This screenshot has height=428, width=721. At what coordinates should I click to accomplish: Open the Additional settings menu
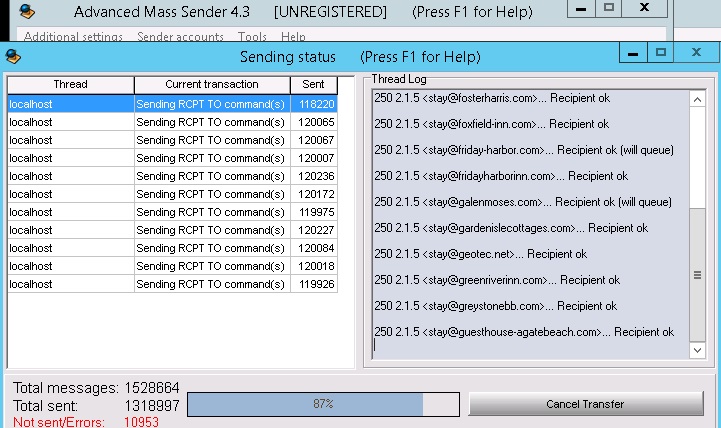tap(73, 36)
